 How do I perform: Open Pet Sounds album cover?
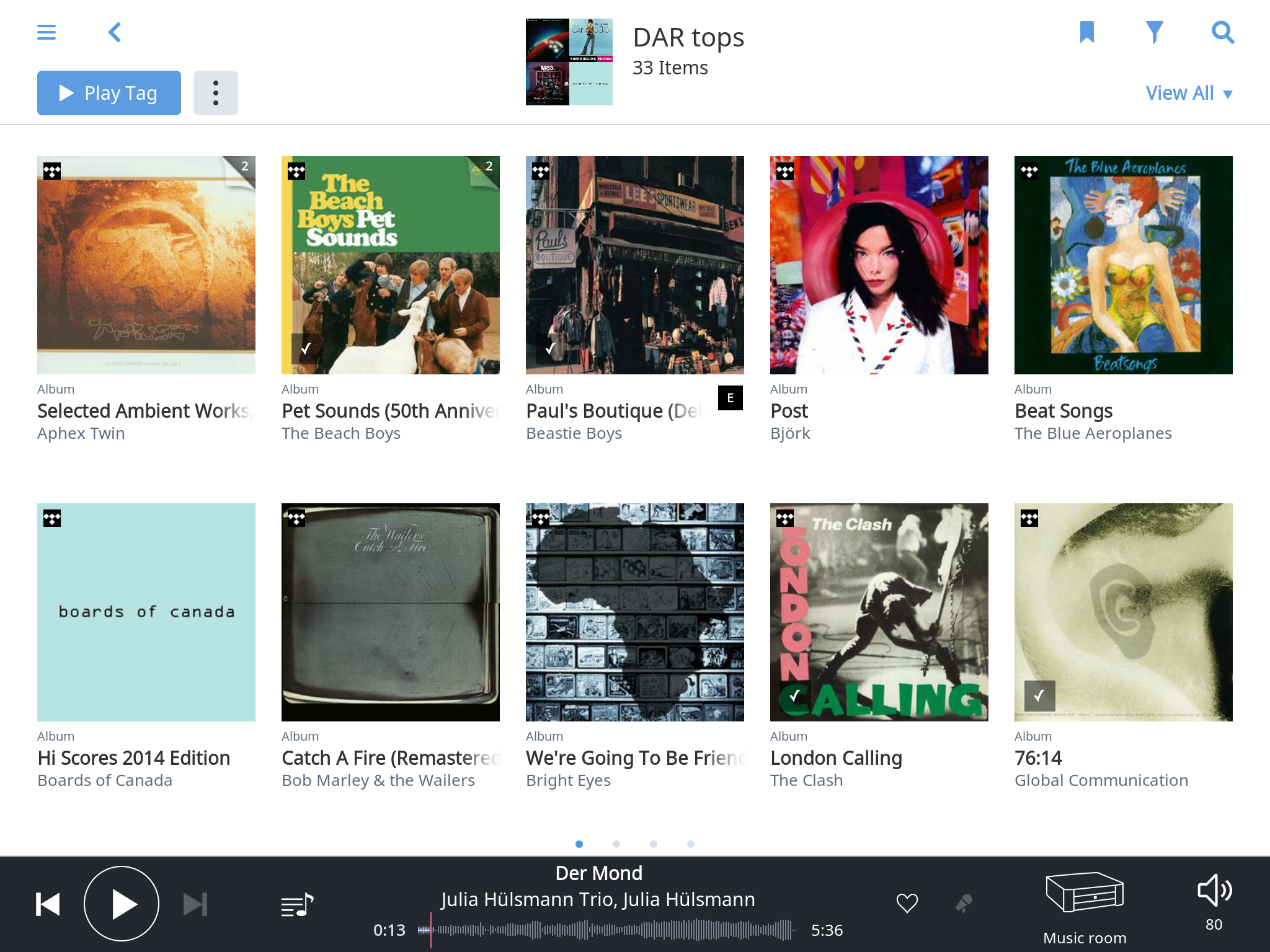point(391,265)
